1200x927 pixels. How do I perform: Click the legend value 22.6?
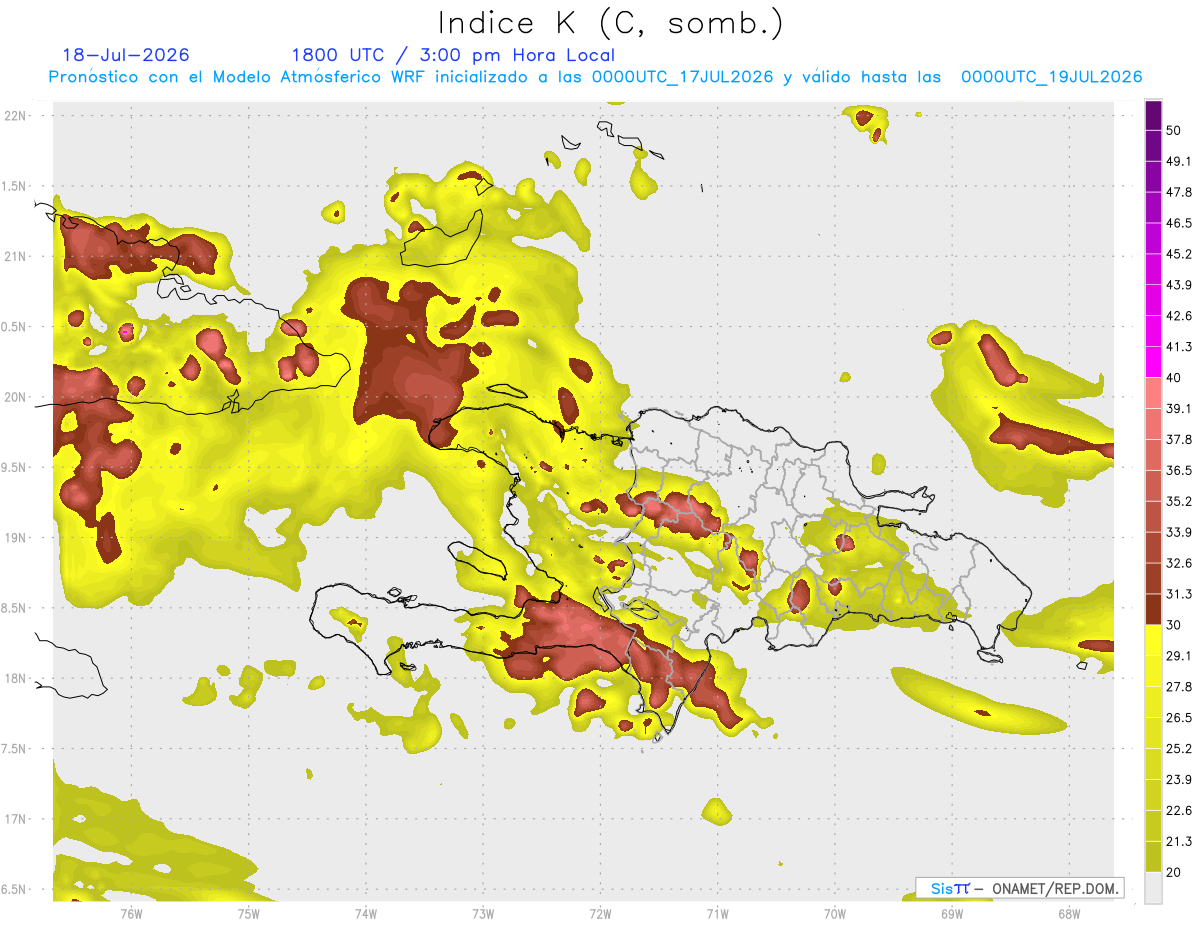[1180, 810]
